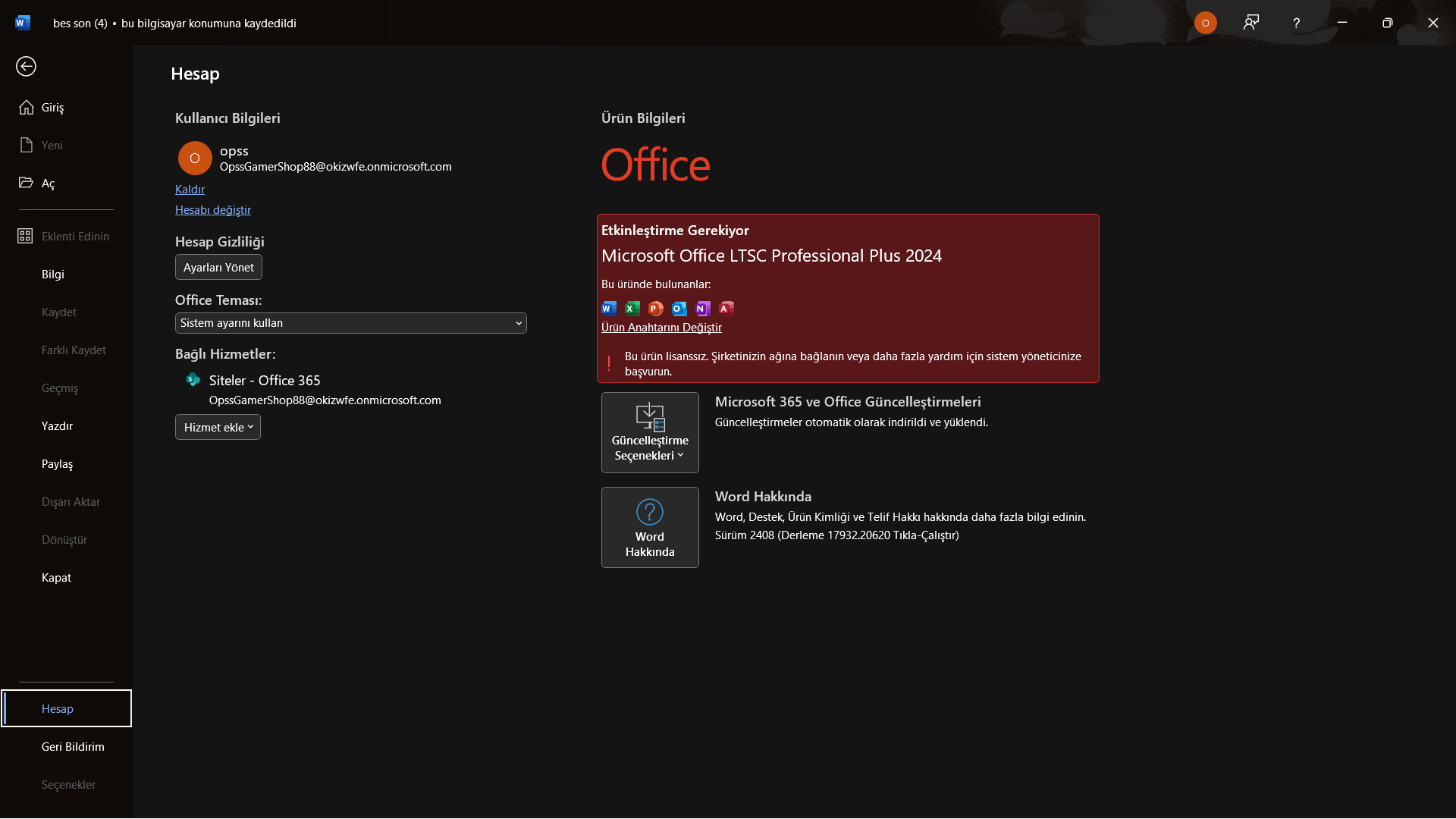The width and height of the screenshot is (1456, 819).
Task: Select Farklı Kaydet option
Action: coord(66,350)
